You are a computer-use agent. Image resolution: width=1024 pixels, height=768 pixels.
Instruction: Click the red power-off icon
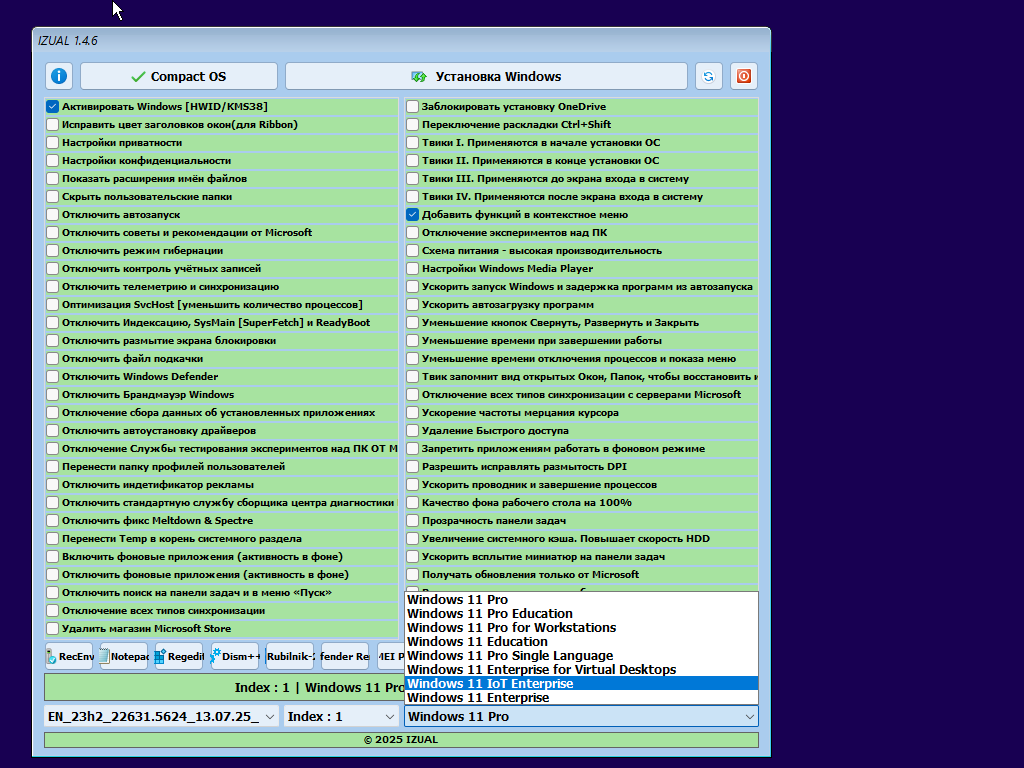[744, 76]
